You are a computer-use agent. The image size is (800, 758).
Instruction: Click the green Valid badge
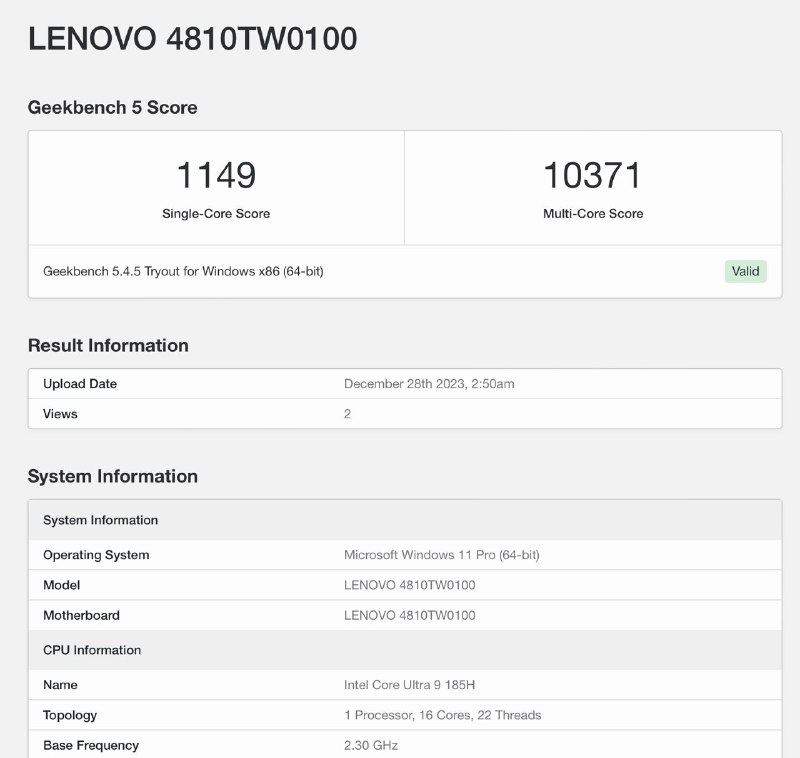coord(745,271)
